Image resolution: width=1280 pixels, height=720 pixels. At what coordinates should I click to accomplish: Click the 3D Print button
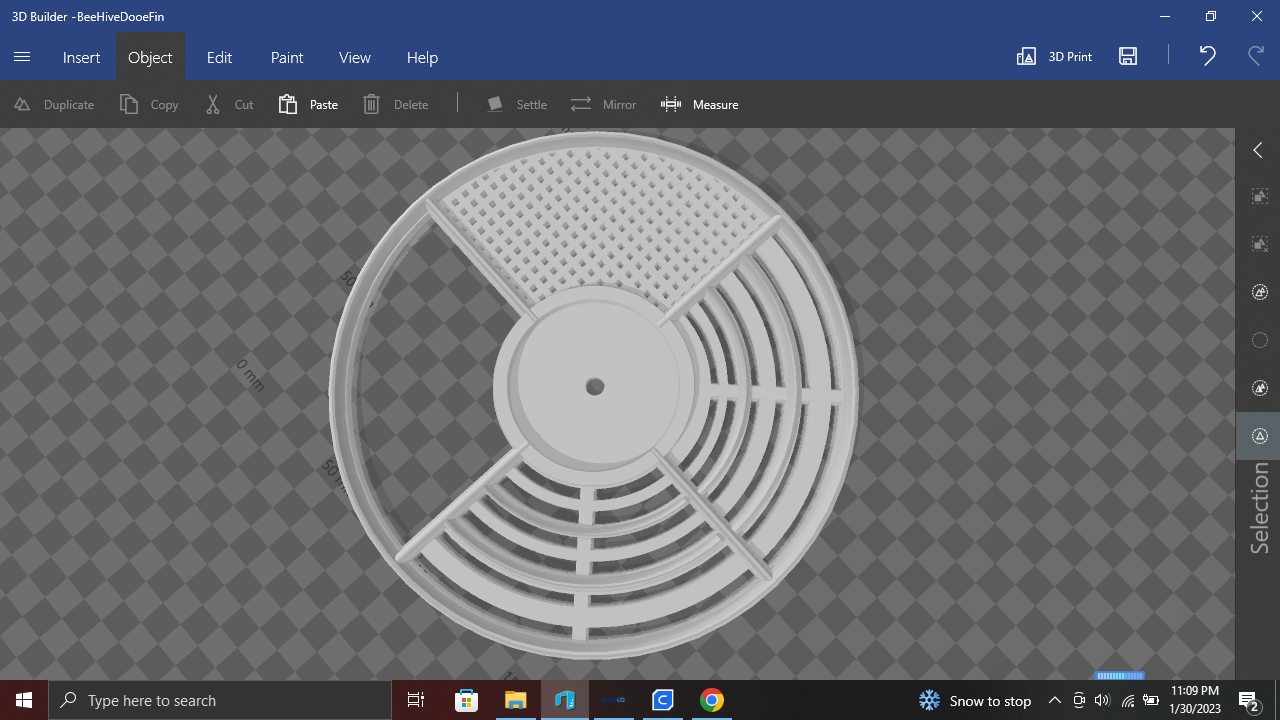pos(1054,57)
